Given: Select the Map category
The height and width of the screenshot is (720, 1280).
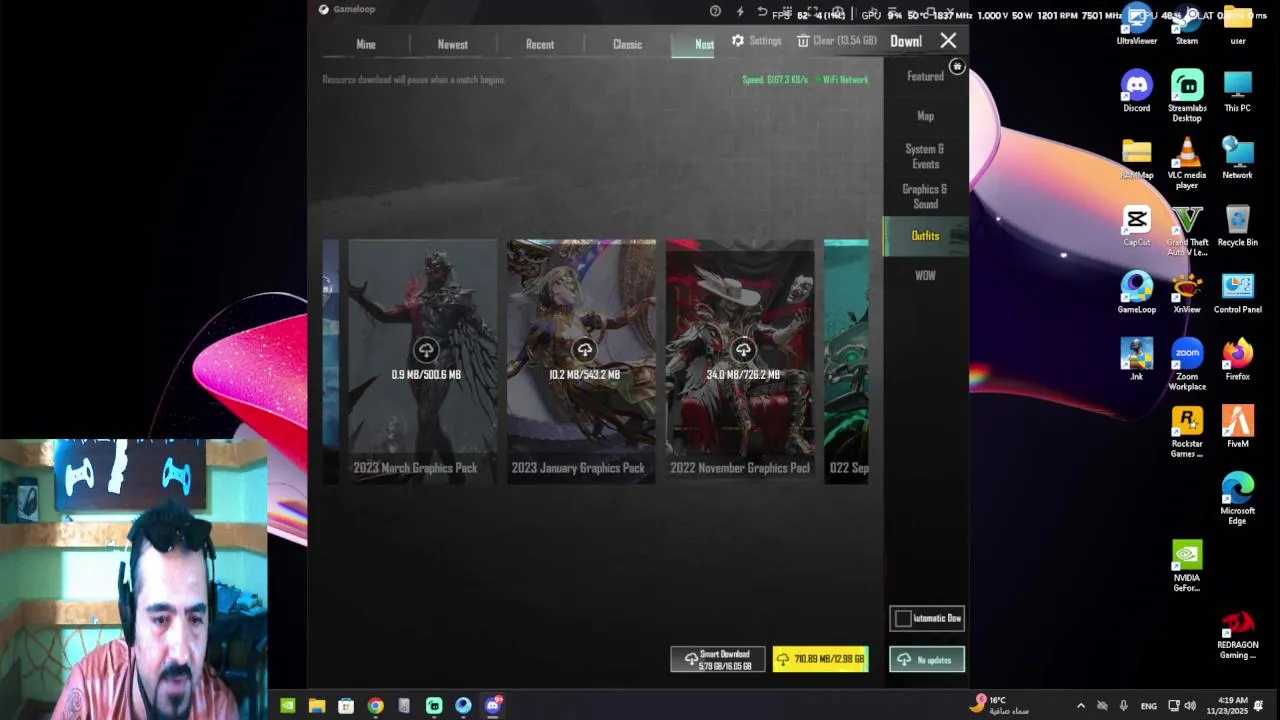Looking at the screenshot, I should (925, 116).
